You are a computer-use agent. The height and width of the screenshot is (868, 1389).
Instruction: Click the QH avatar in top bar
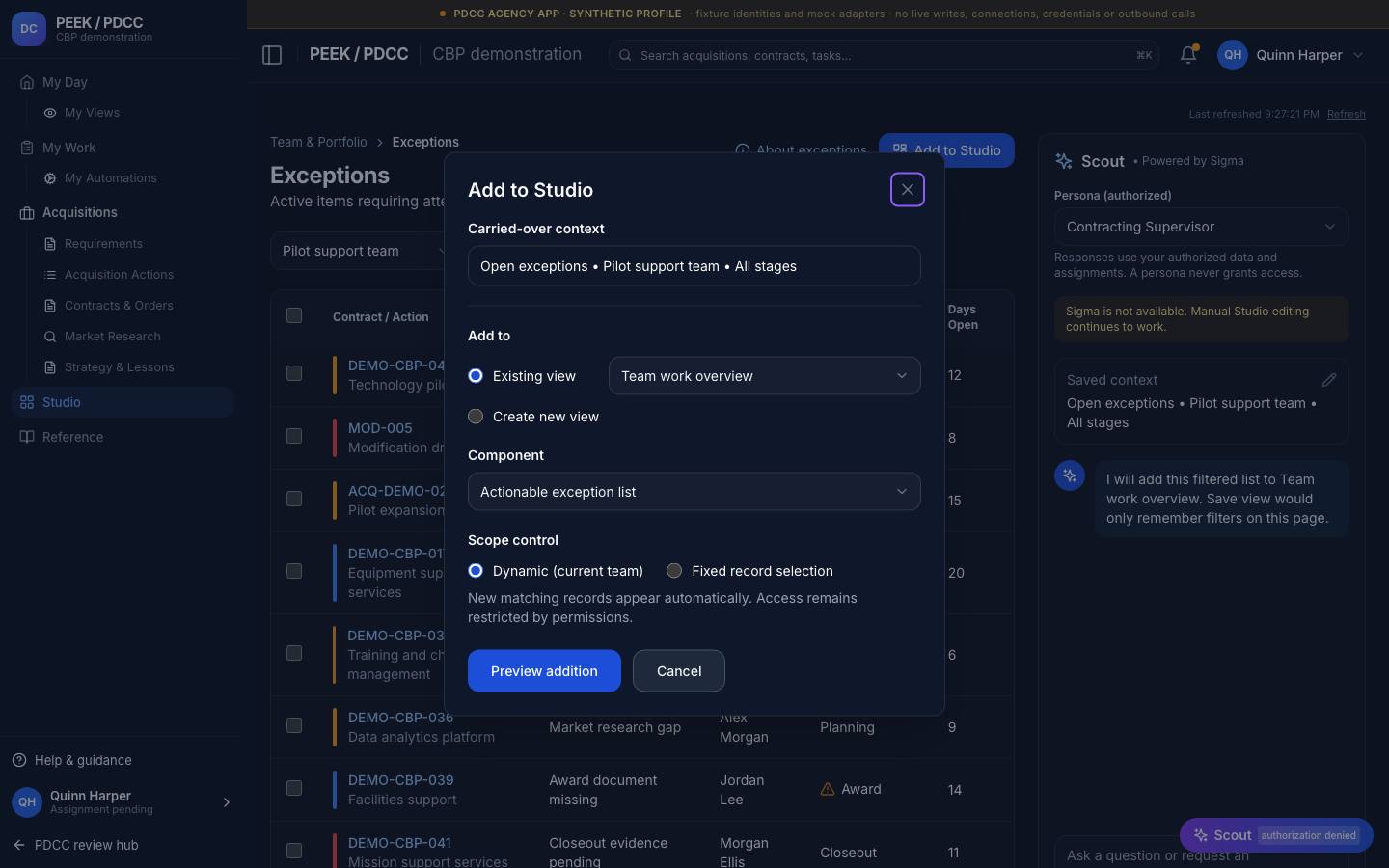tap(1233, 55)
